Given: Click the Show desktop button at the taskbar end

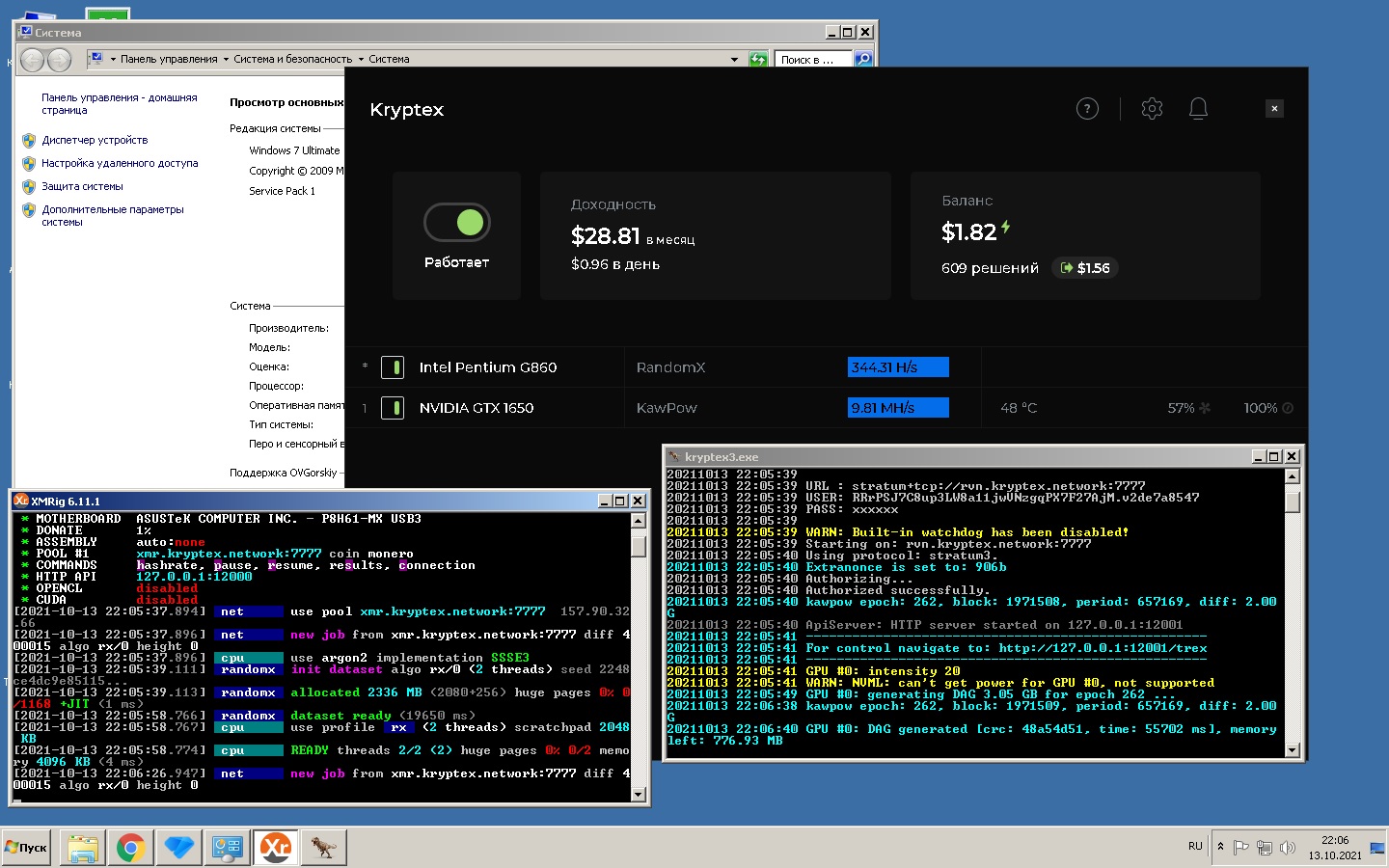Looking at the screenshot, I should 1377,848.
